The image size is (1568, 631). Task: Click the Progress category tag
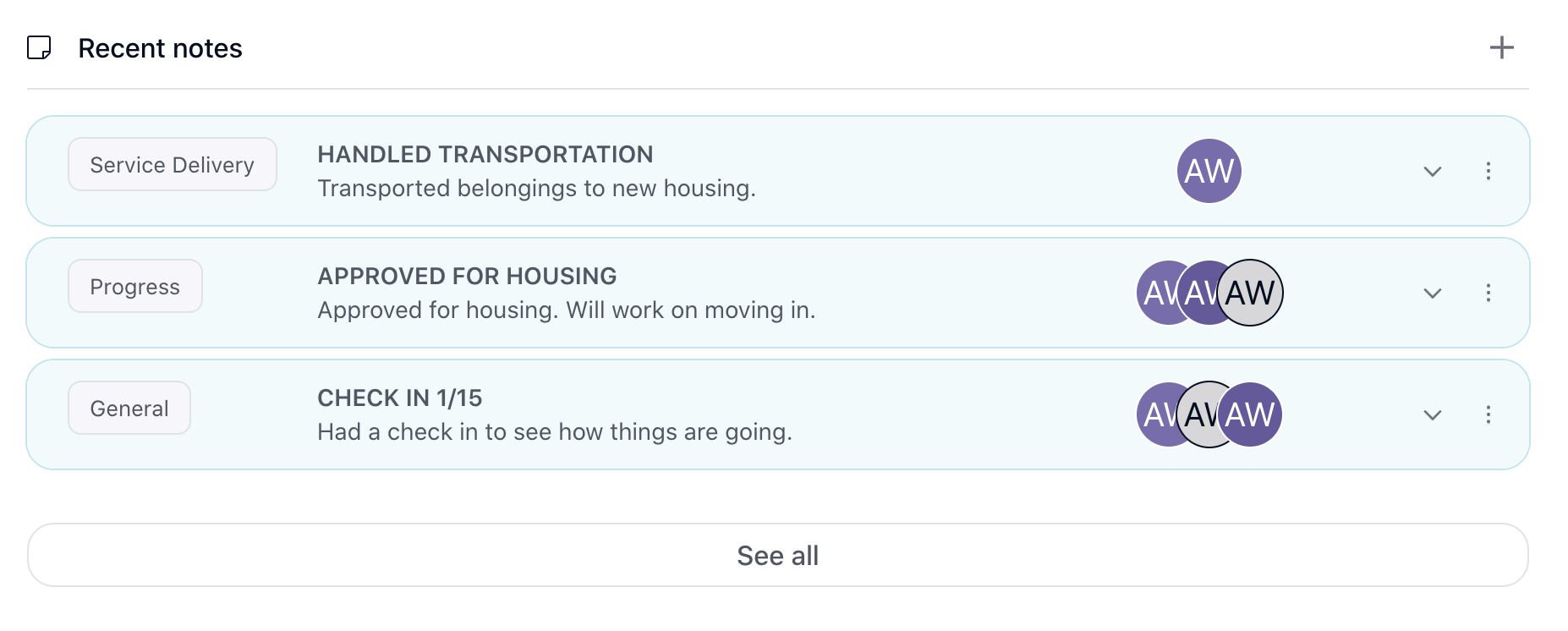point(135,286)
